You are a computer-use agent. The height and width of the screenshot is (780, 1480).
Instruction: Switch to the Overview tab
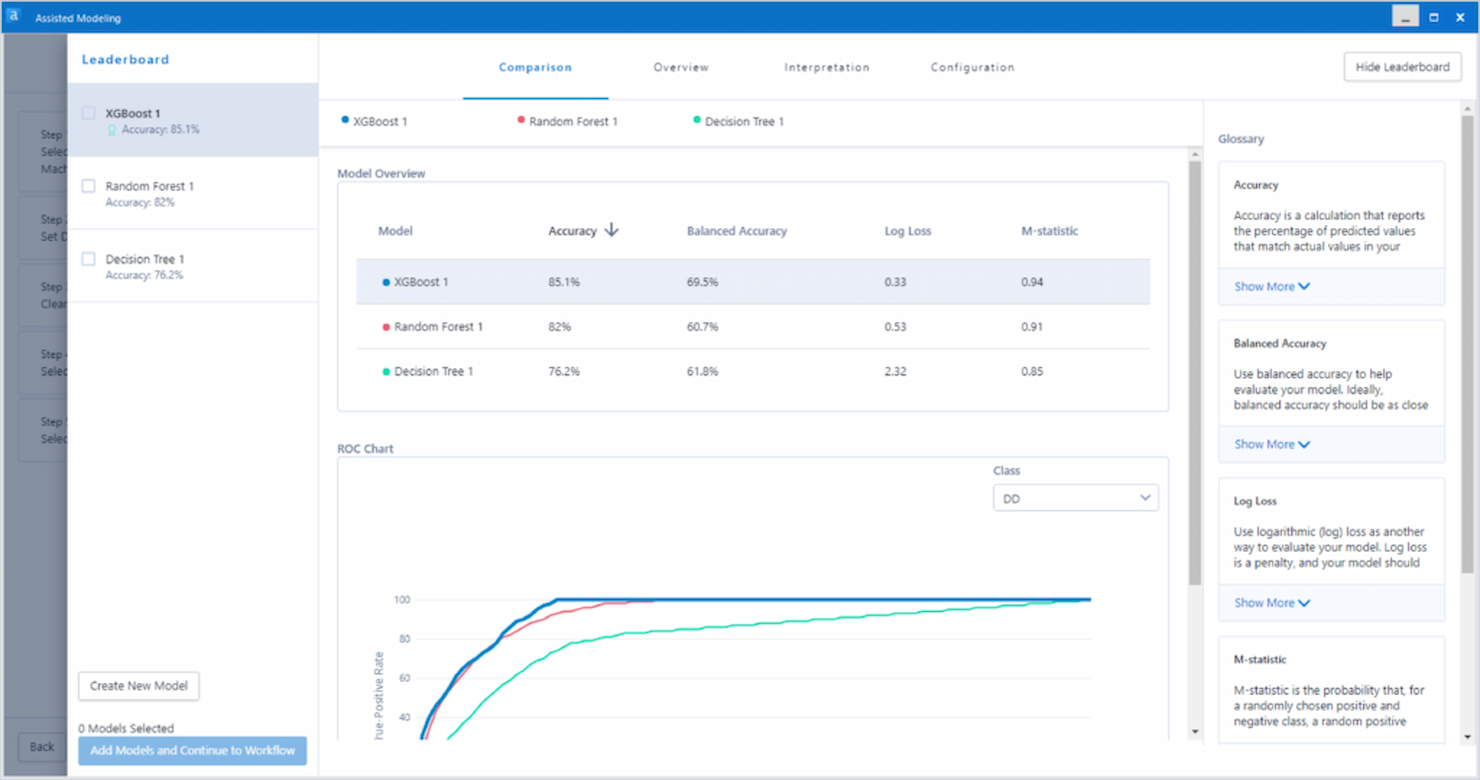(x=681, y=67)
